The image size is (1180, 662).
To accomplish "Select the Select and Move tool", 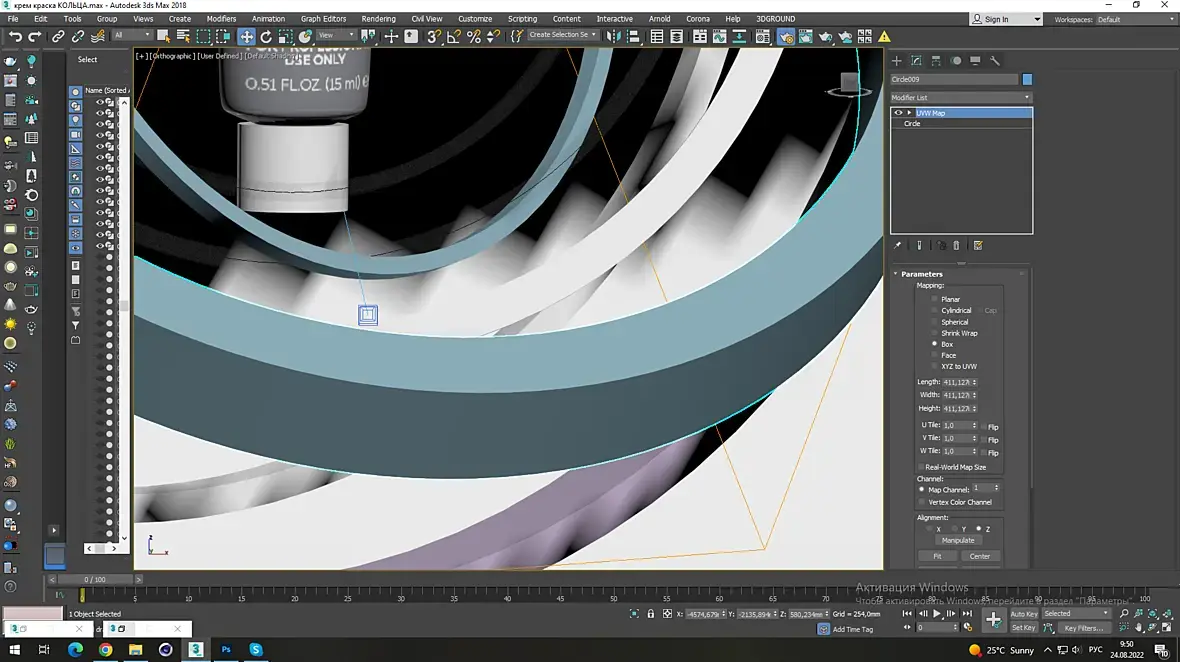I will [x=247, y=36].
